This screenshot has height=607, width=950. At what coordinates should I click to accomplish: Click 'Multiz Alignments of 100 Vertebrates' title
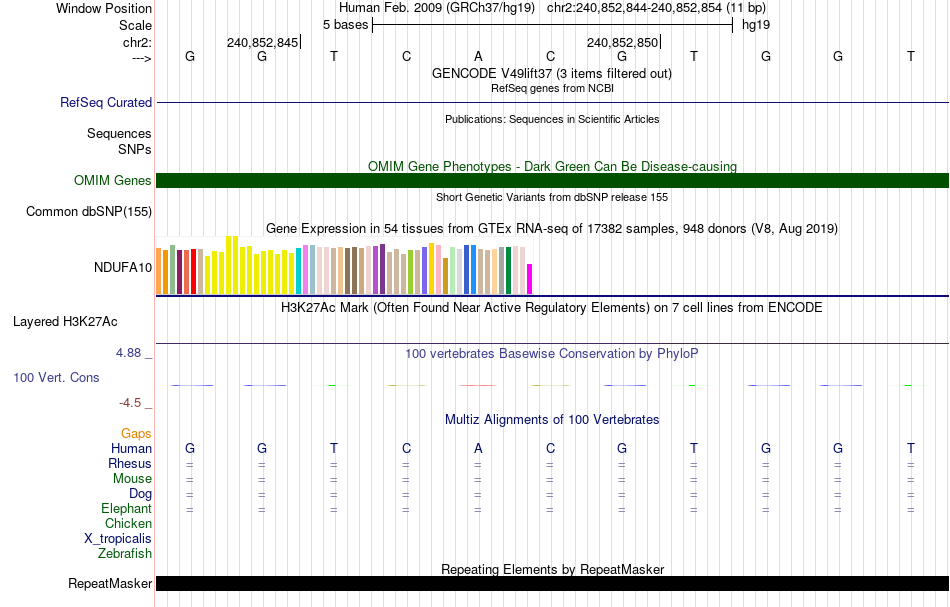[552, 420]
